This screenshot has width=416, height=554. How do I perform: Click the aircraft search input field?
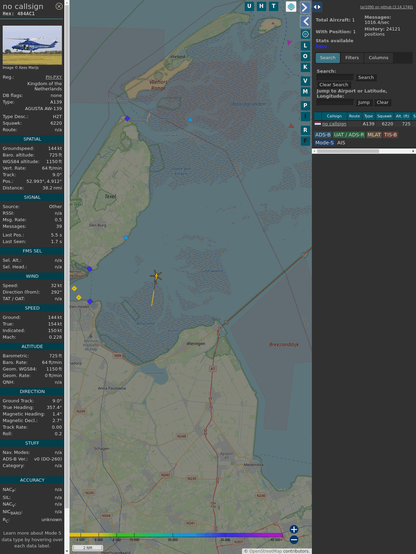[335, 77]
